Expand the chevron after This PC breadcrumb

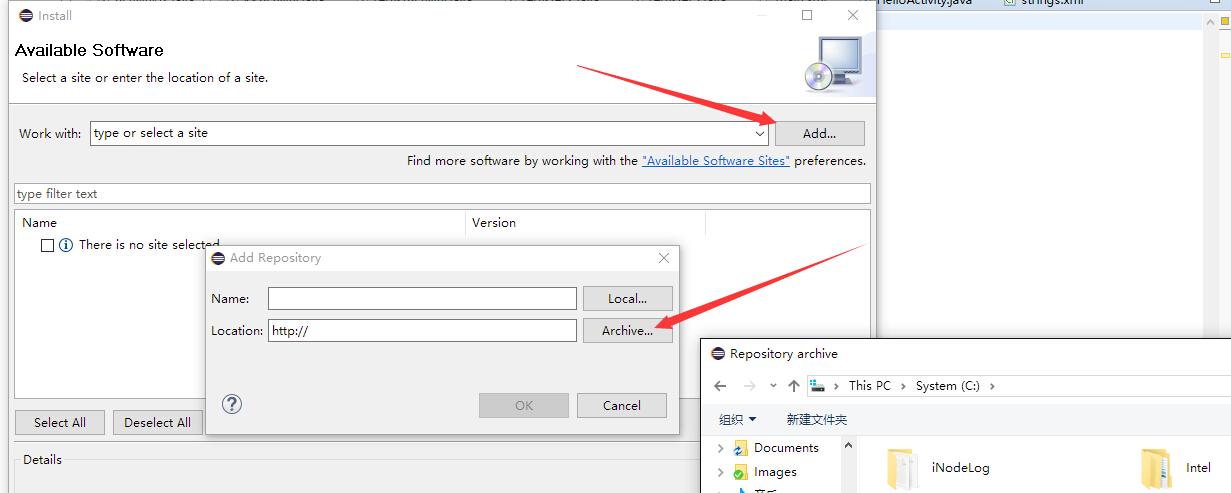903,386
